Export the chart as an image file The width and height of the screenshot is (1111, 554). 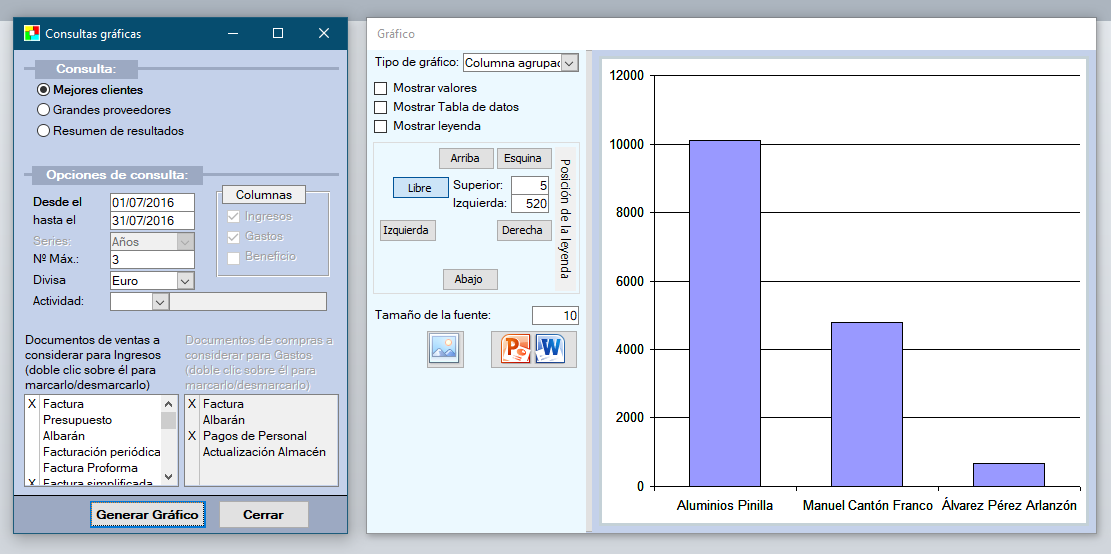tap(445, 349)
